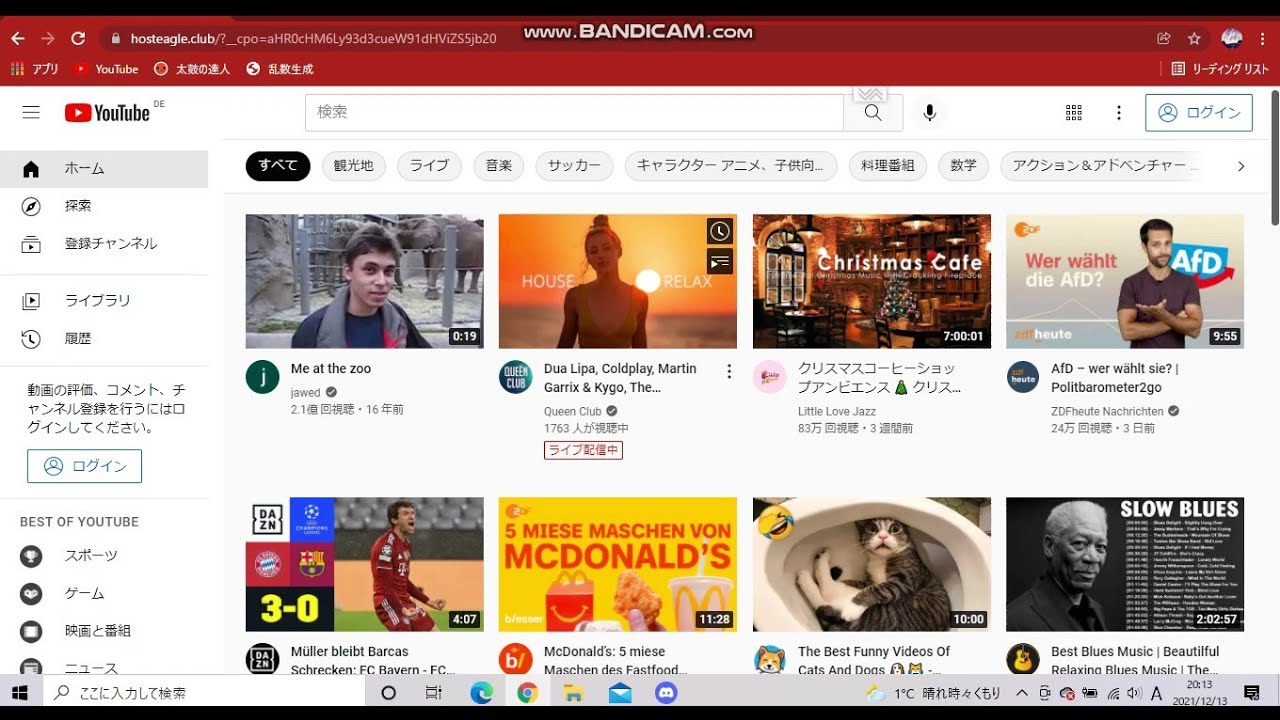1280x720 pixels.
Task: Click the ログイン button in the header
Action: coord(1199,112)
